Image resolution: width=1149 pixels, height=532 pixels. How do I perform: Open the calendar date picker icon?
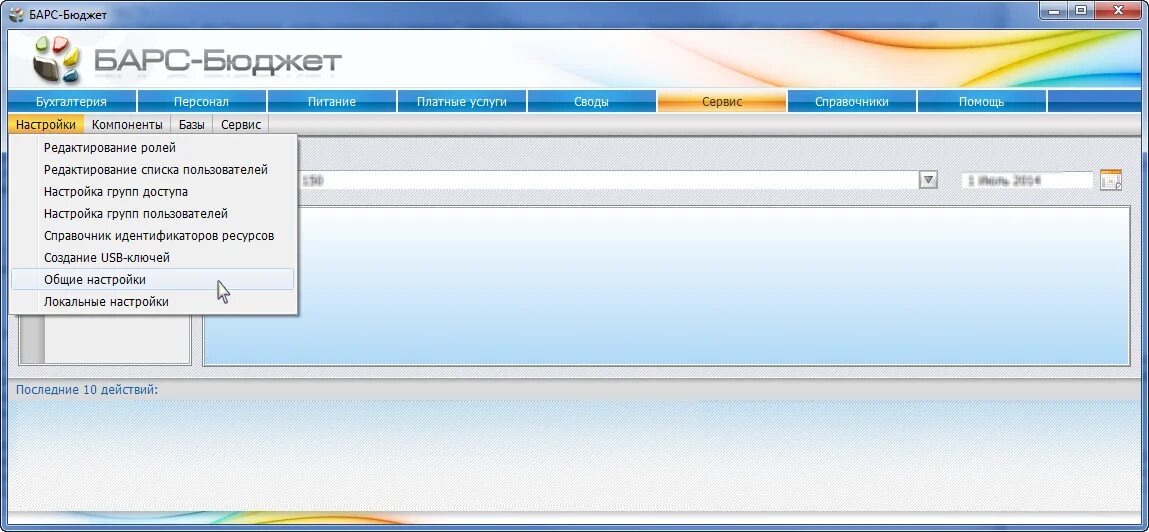(1111, 180)
